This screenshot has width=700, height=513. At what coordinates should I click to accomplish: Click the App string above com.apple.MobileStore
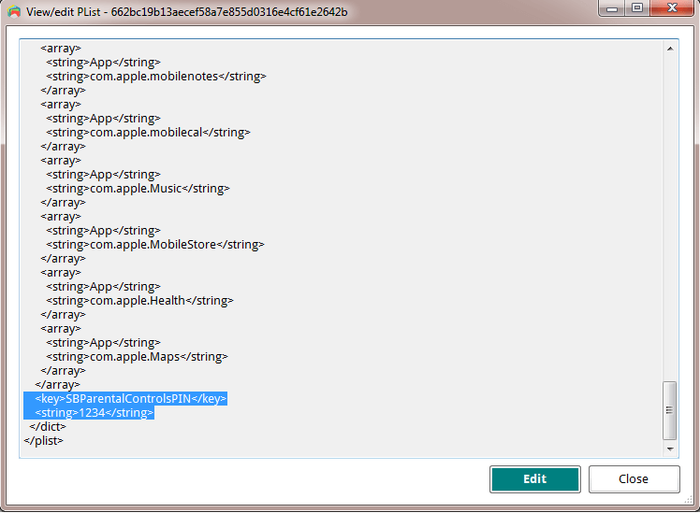pos(103,231)
